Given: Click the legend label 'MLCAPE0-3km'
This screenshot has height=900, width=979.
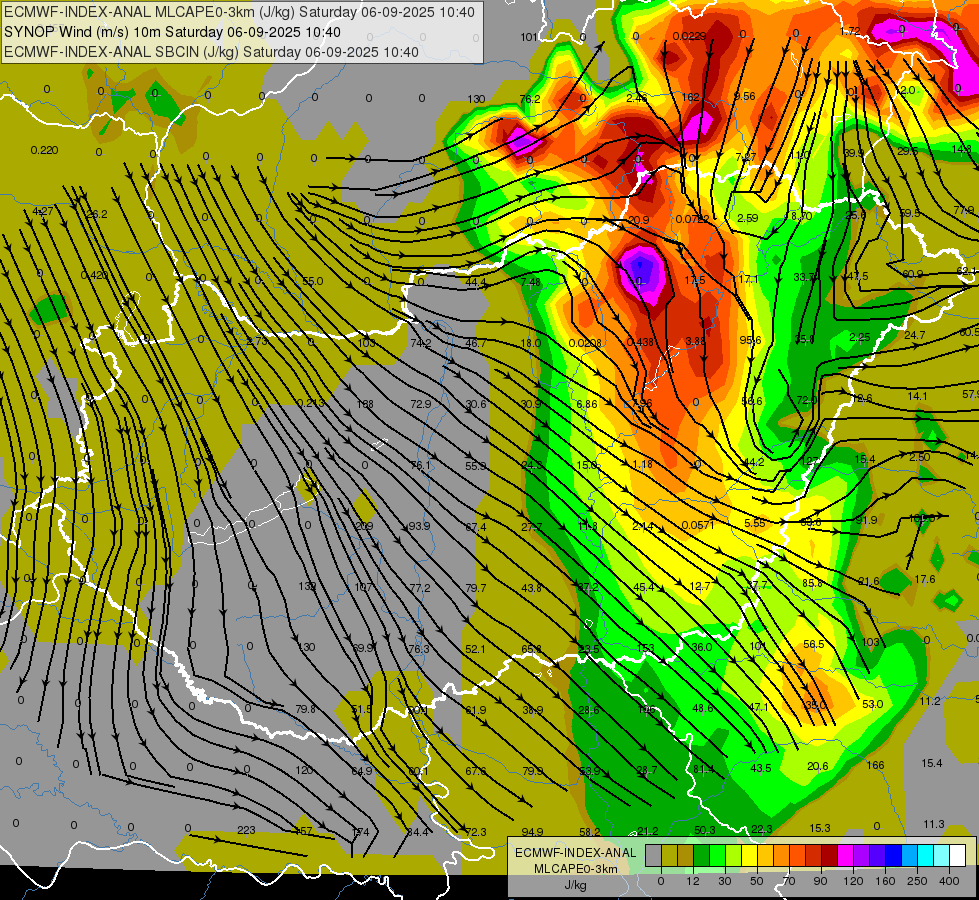Looking at the screenshot, I should pyautogui.click(x=576, y=868).
